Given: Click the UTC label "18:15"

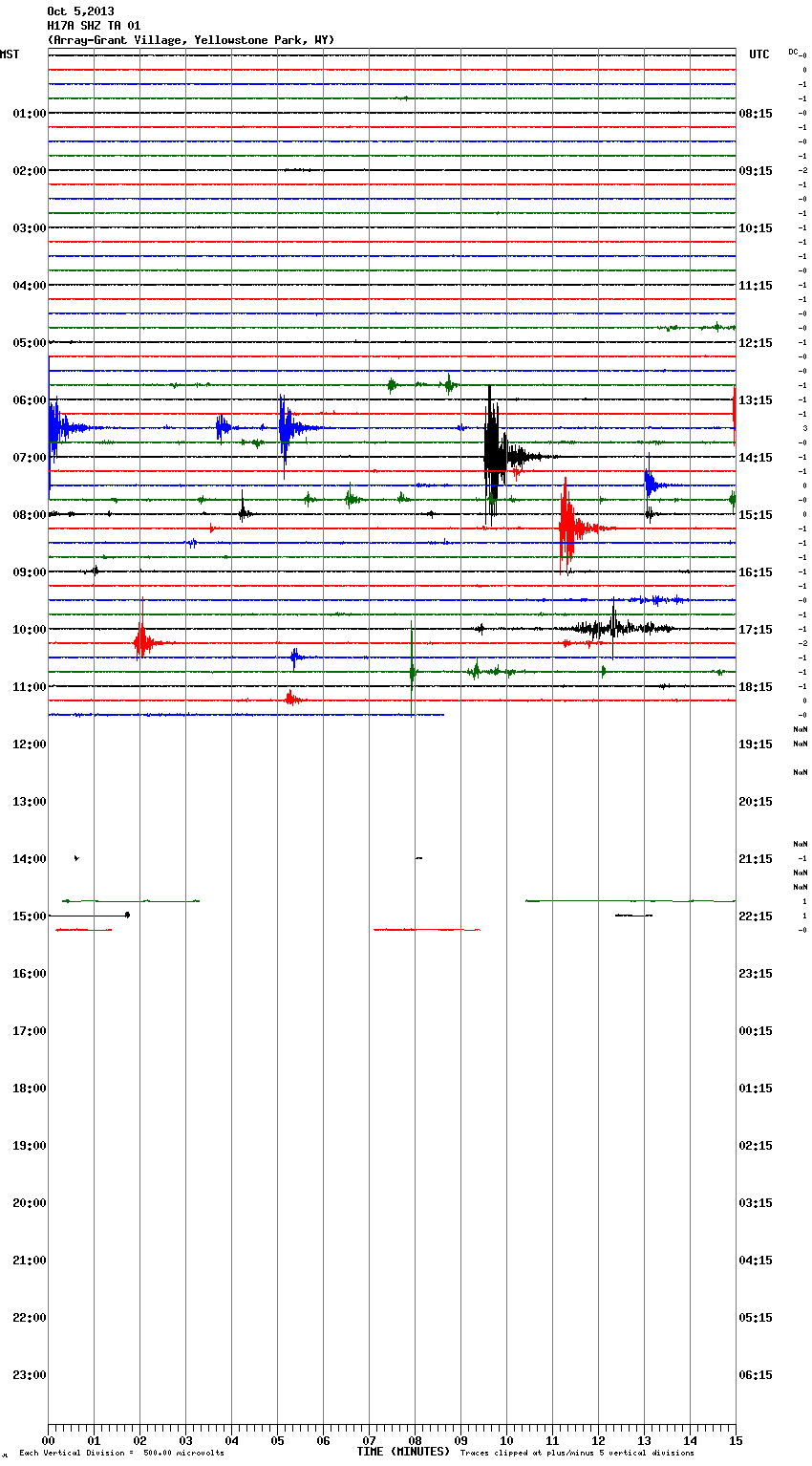Looking at the screenshot, I should [756, 687].
